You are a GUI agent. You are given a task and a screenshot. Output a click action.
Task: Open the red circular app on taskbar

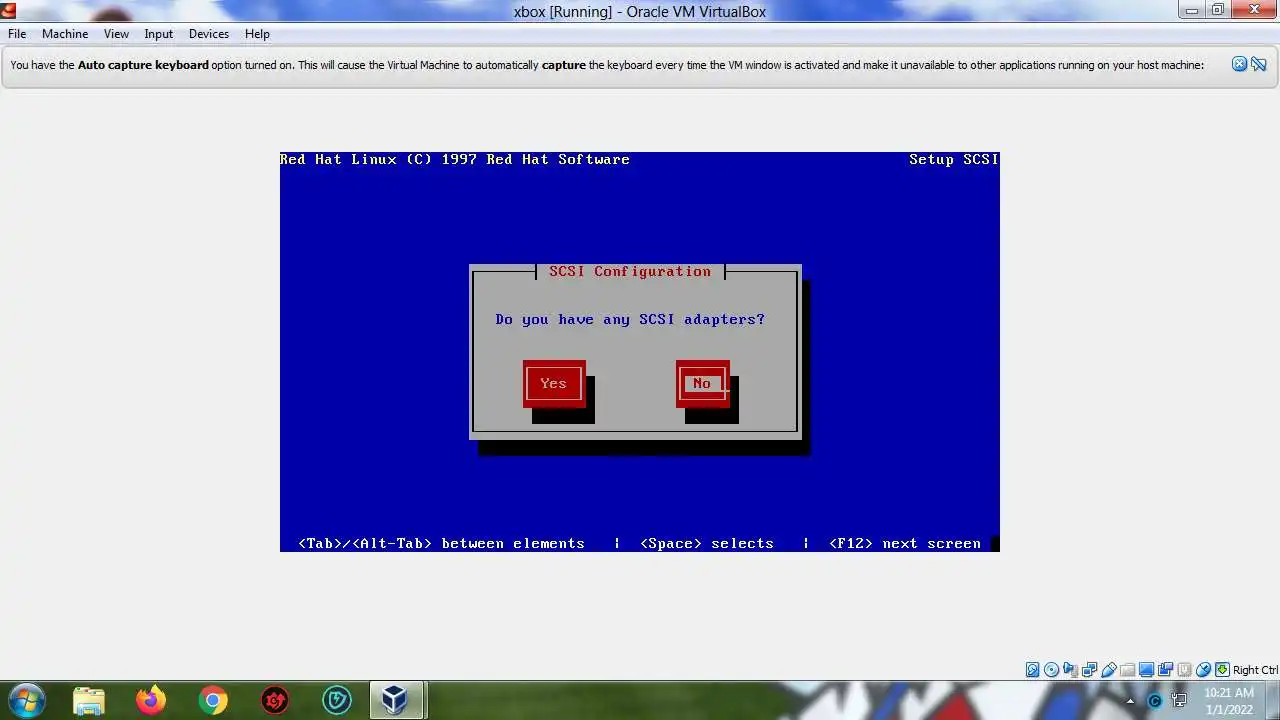pos(275,700)
